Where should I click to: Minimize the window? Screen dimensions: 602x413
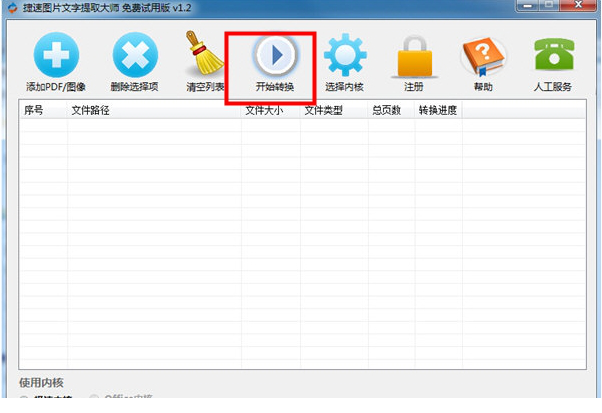[528, 5]
